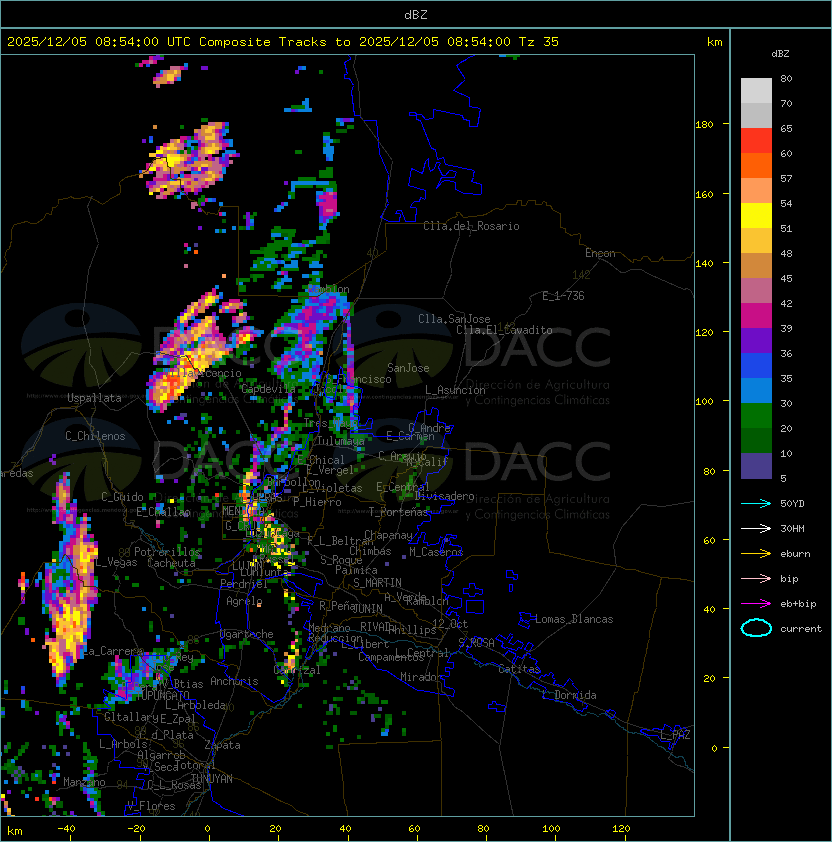Click the Clla.El_Cavadito map label

click(504, 330)
